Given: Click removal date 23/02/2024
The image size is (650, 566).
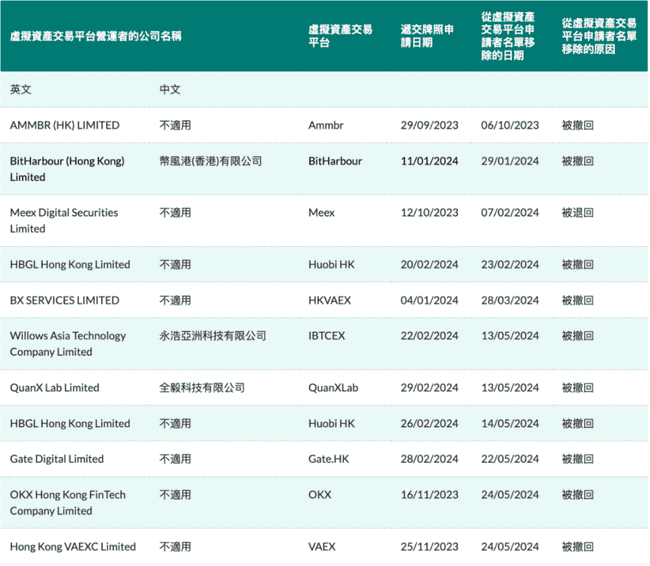Looking at the screenshot, I should (x=510, y=265).
